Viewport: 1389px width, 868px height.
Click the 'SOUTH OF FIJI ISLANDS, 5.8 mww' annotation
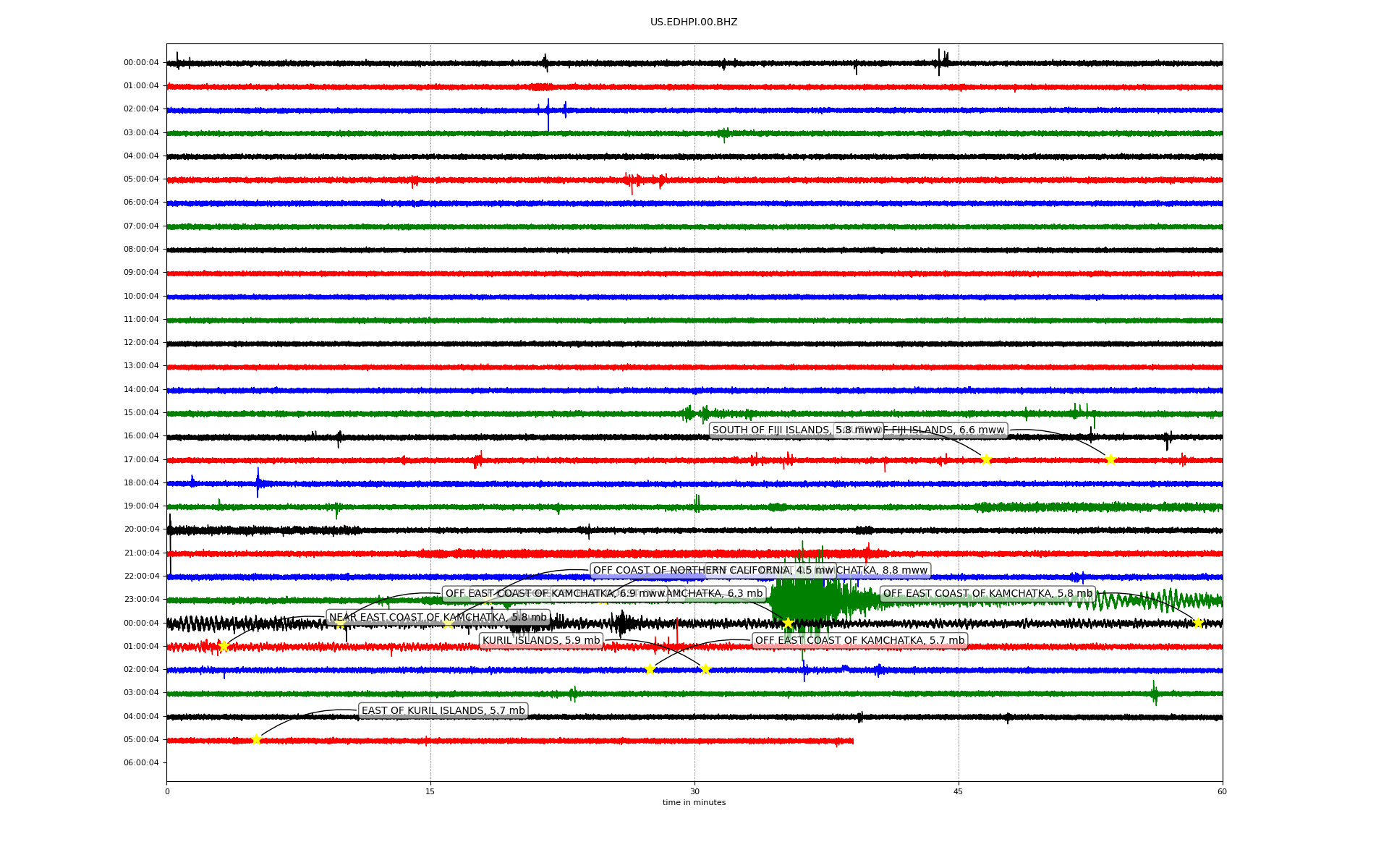tap(796, 430)
